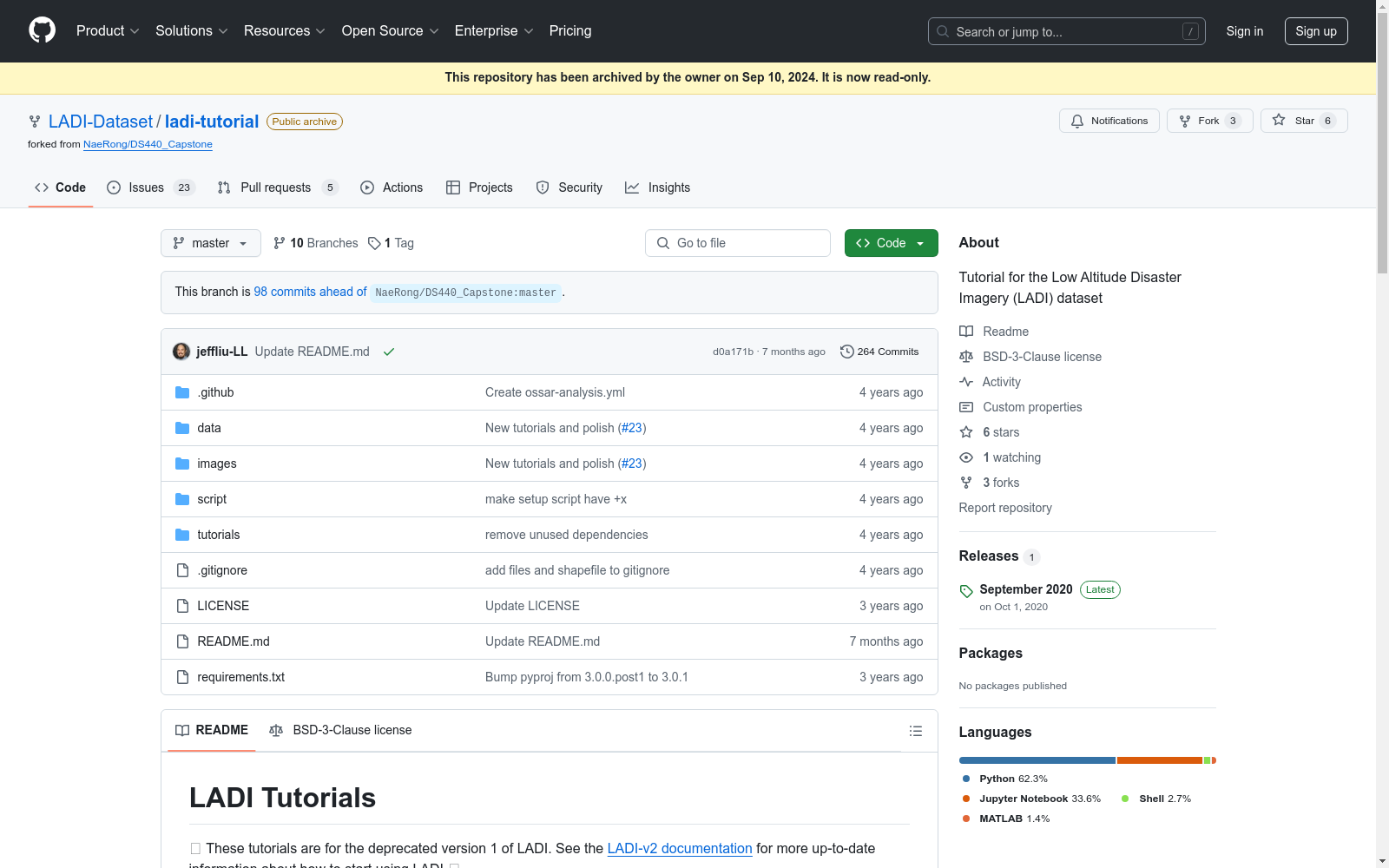Switch to the Security tab
Screen dimensions: 1389x868
click(x=569, y=187)
